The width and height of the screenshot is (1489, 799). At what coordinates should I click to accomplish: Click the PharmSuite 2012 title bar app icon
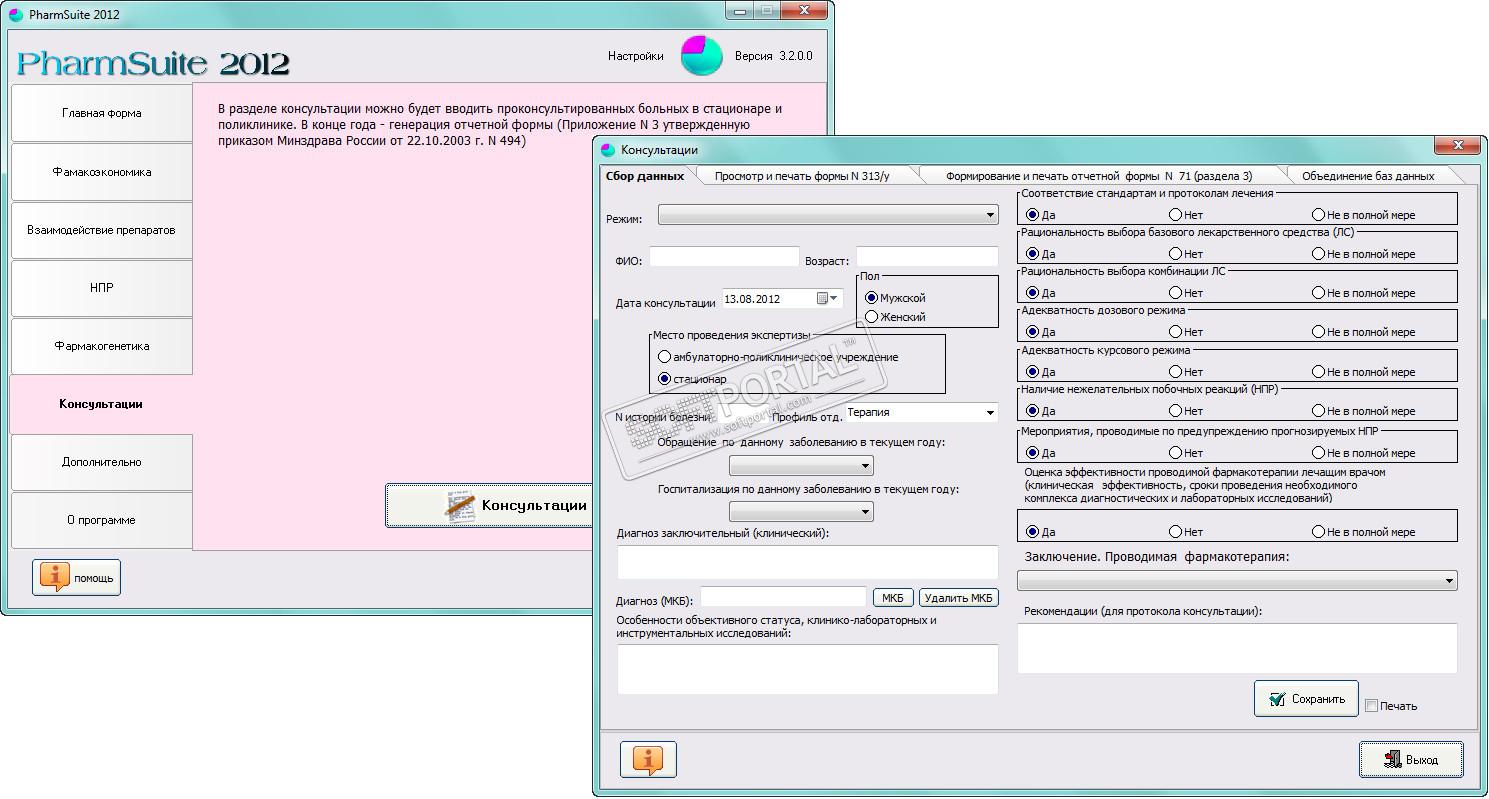pos(15,14)
